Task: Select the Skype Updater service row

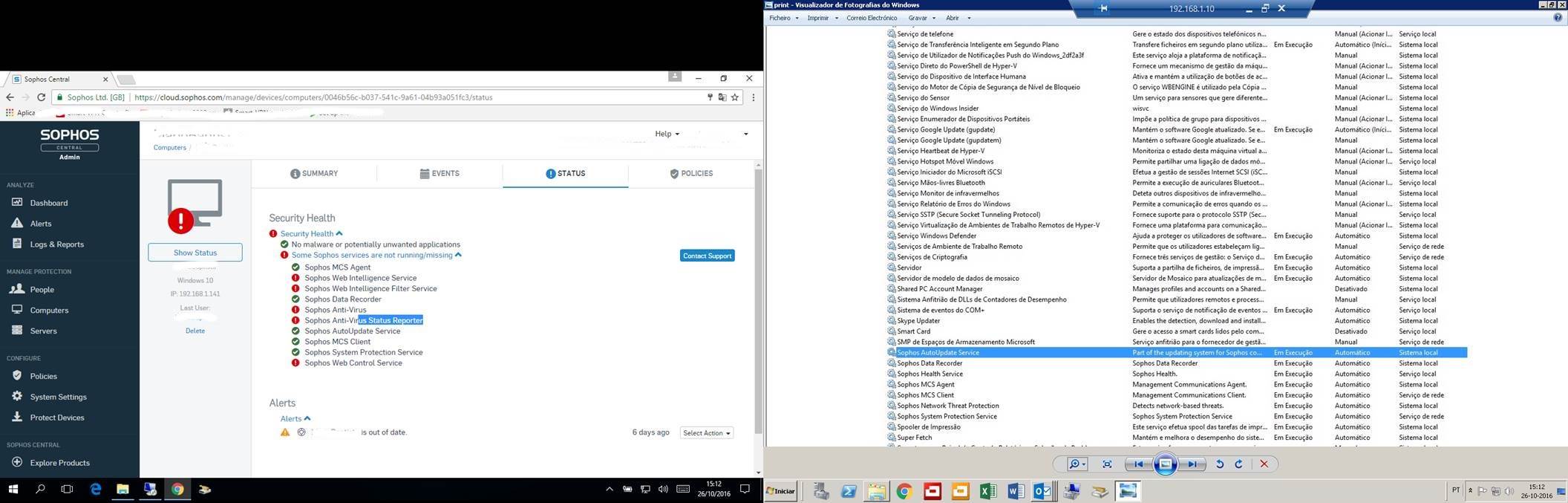Action: click(1177, 321)
